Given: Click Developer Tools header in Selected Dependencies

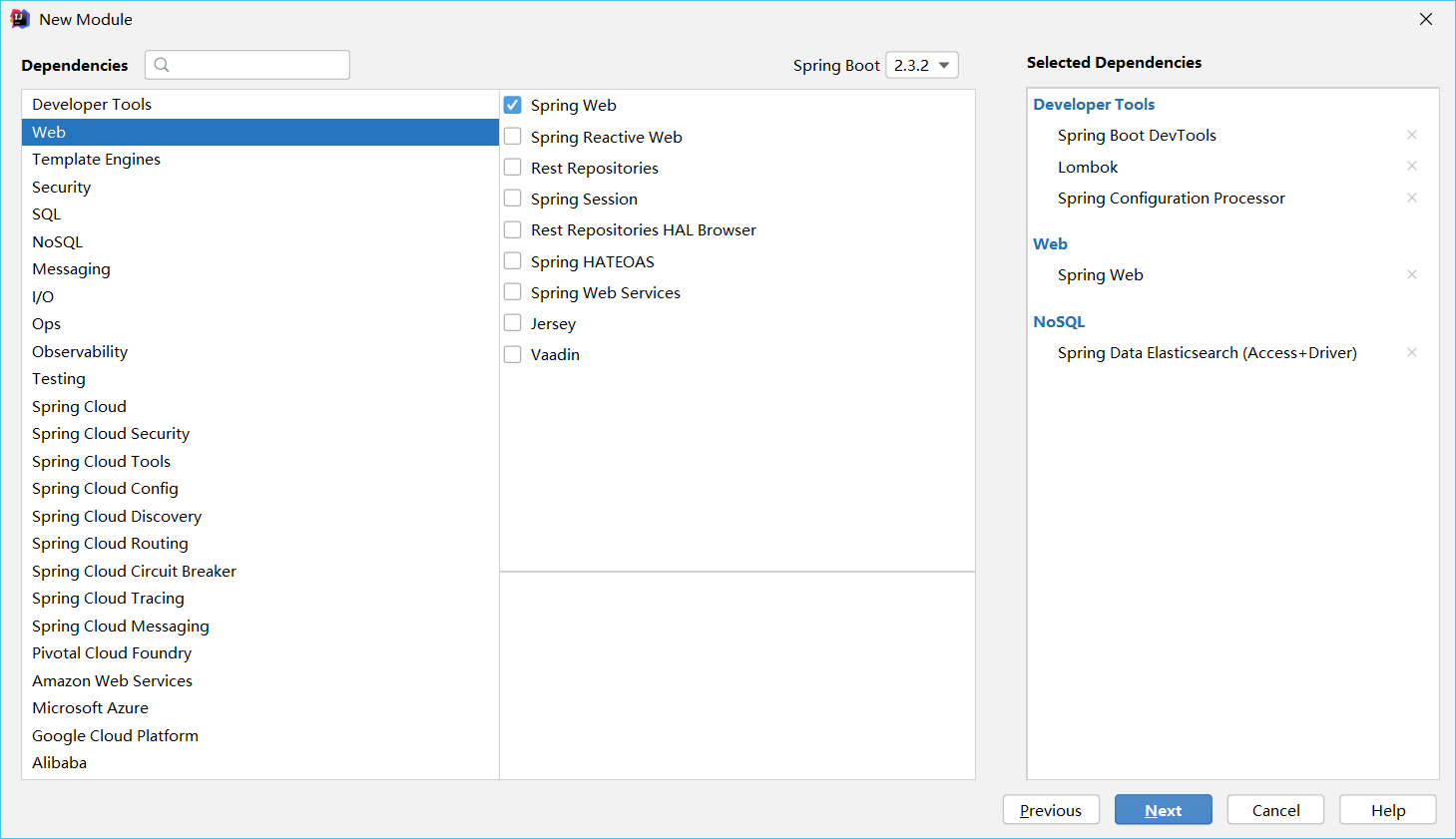Looking at the screenshot, I should point(1094,104).
